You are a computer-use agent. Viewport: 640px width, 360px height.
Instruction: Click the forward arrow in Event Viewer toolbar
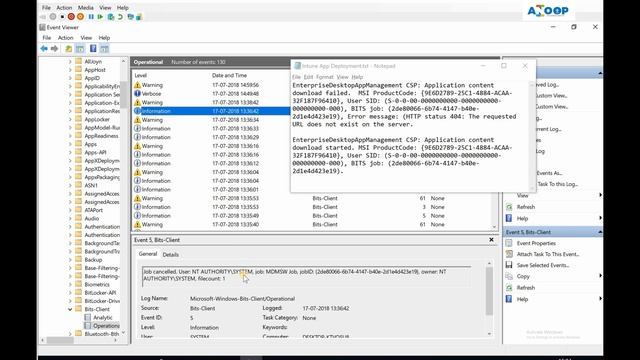(54, 49)
